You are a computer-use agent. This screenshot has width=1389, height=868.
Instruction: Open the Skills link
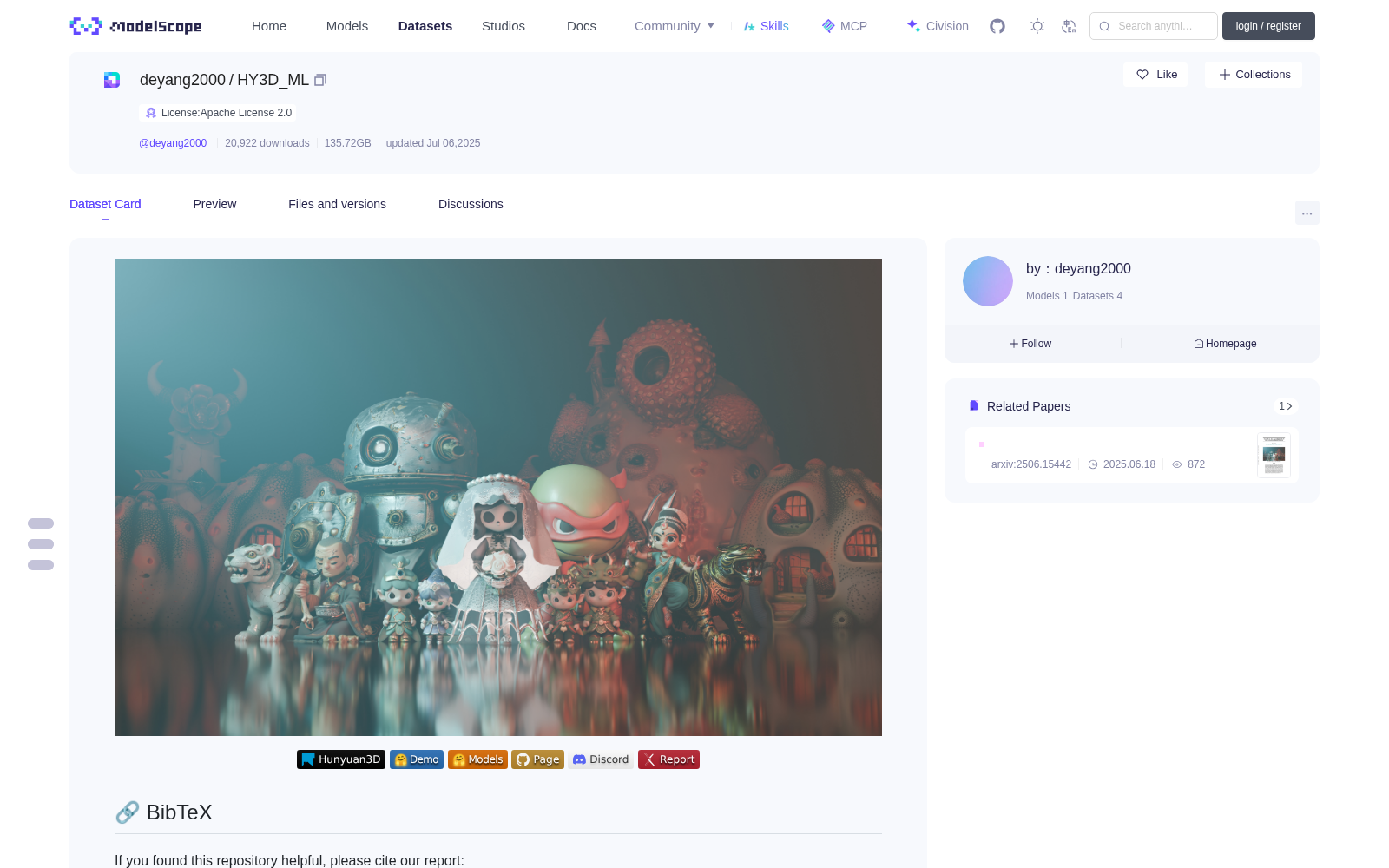point(767,26)
